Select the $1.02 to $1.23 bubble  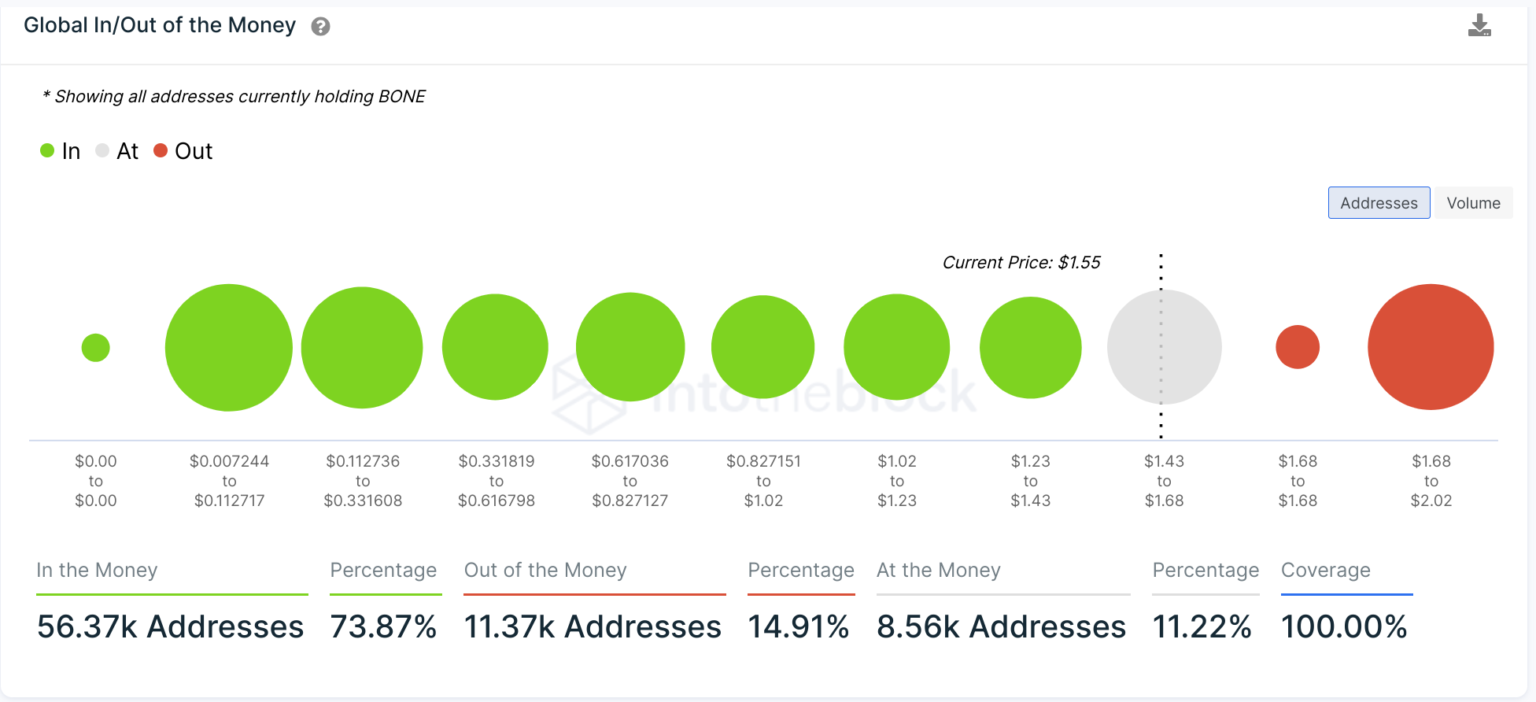[896, 348]
